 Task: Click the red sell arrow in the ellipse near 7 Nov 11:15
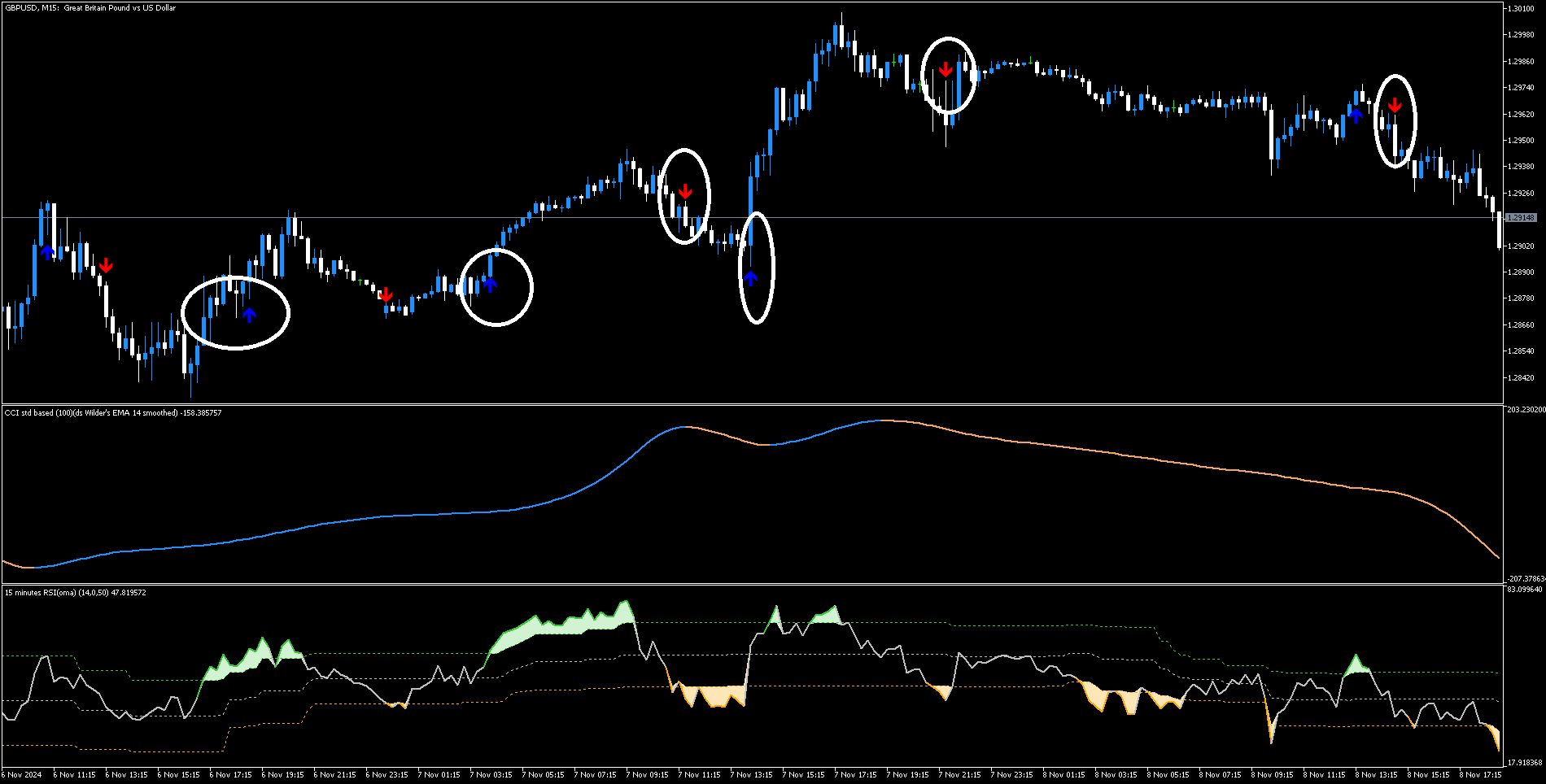point(685,191)
